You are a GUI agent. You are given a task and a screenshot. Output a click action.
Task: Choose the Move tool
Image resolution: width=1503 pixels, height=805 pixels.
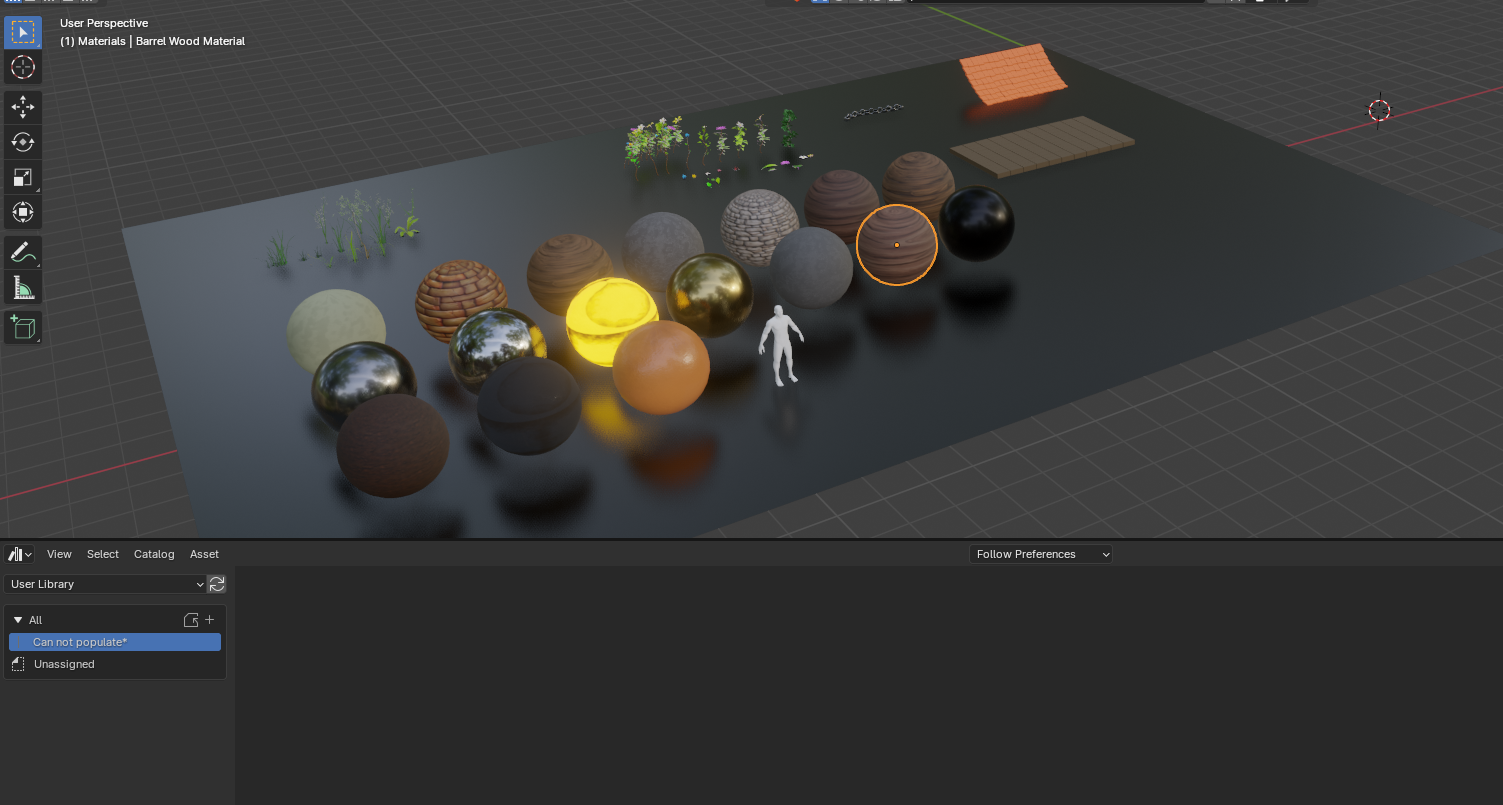click(x=22, y=107)
